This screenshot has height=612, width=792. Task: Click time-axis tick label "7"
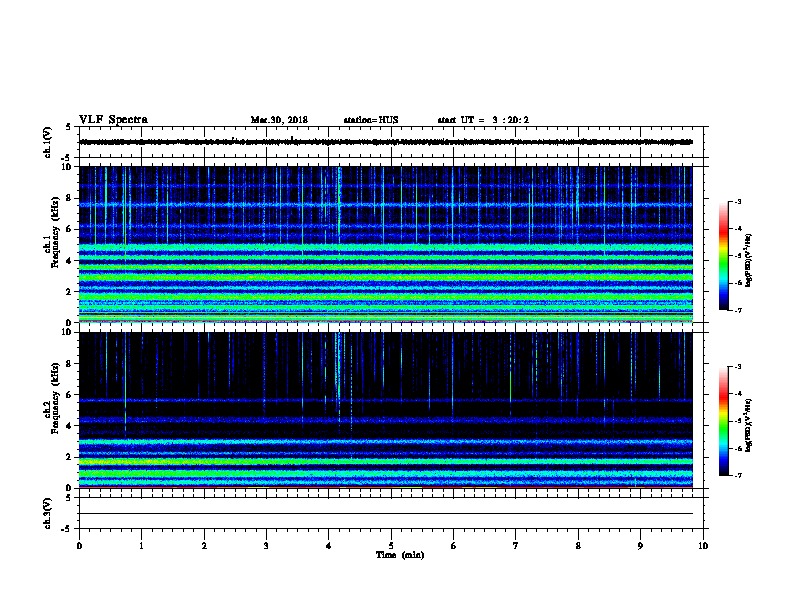pyautogui.click(x=516, y=545)
